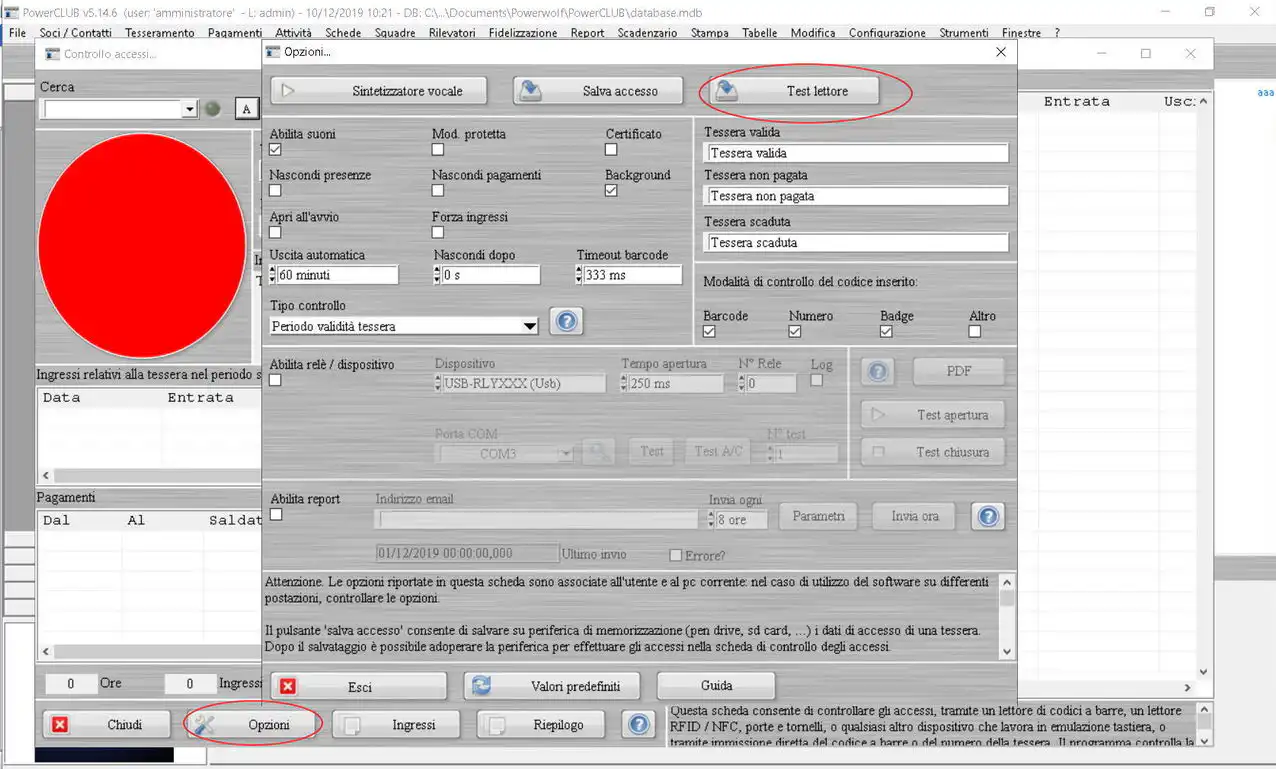
Task: Enable Apri all'avvio checkbox
Action: pos(275,233)
